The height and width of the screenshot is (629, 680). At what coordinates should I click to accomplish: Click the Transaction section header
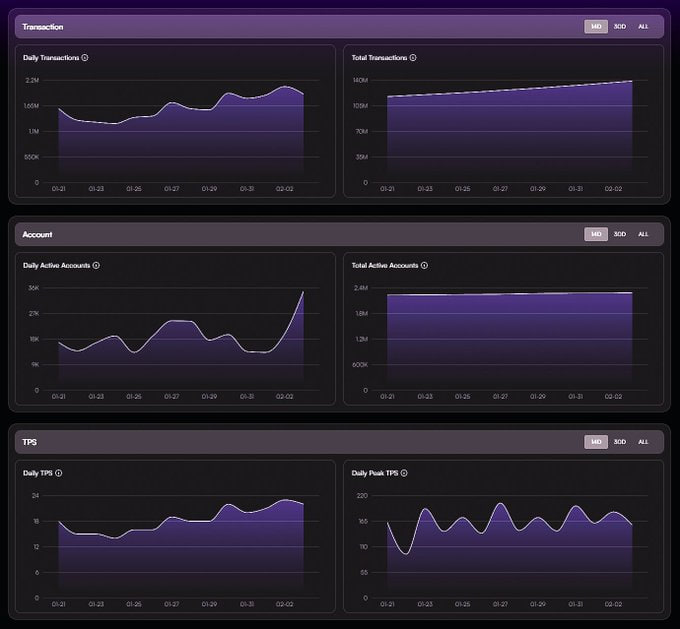43,27
